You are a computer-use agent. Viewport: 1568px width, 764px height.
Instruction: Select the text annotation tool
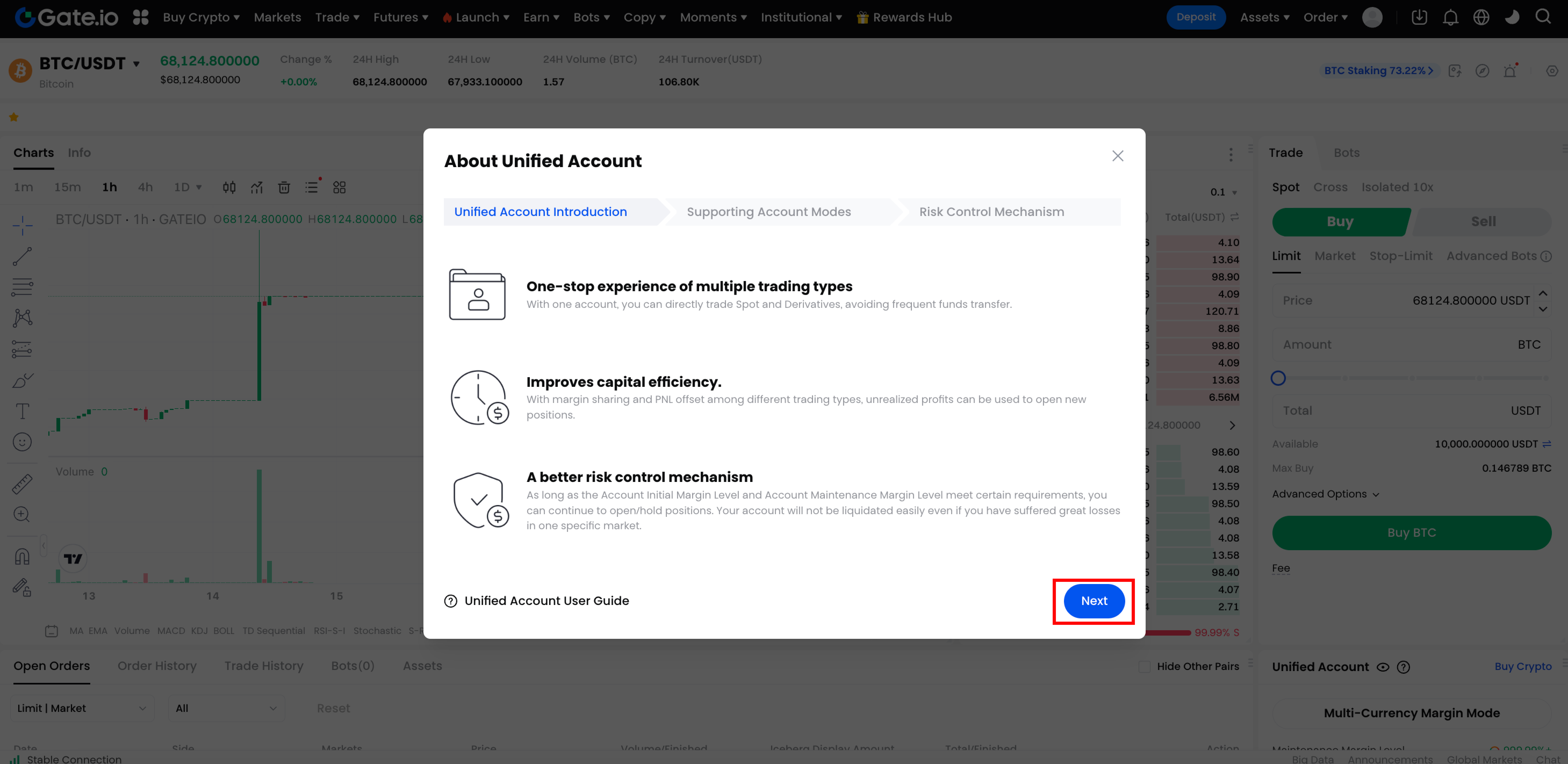(23, 411)
